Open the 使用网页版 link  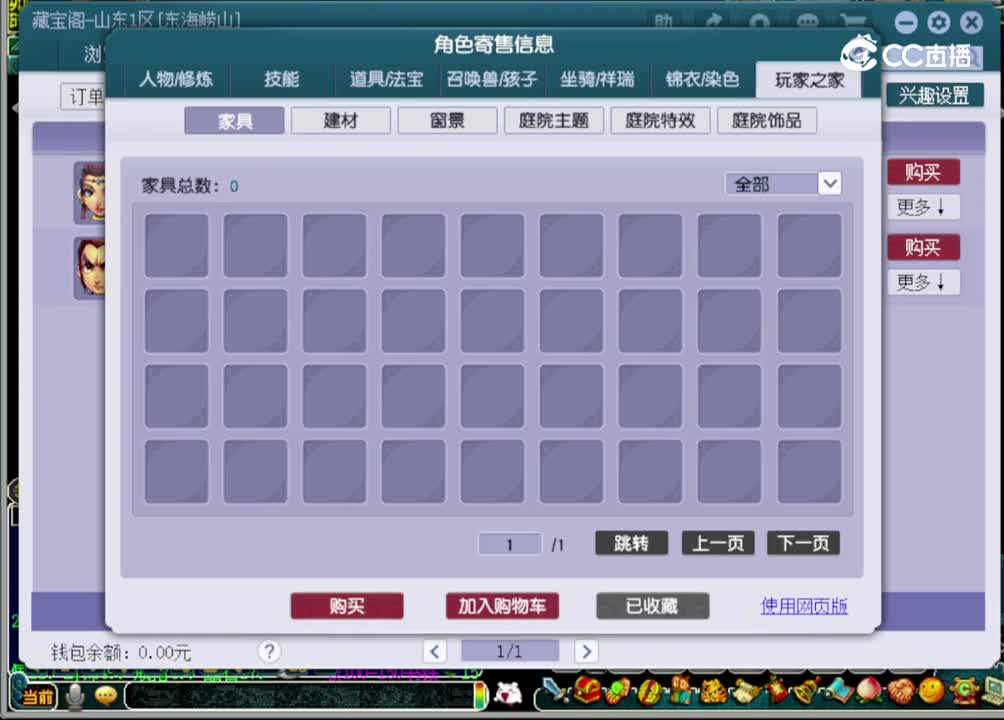click(803, 606)
